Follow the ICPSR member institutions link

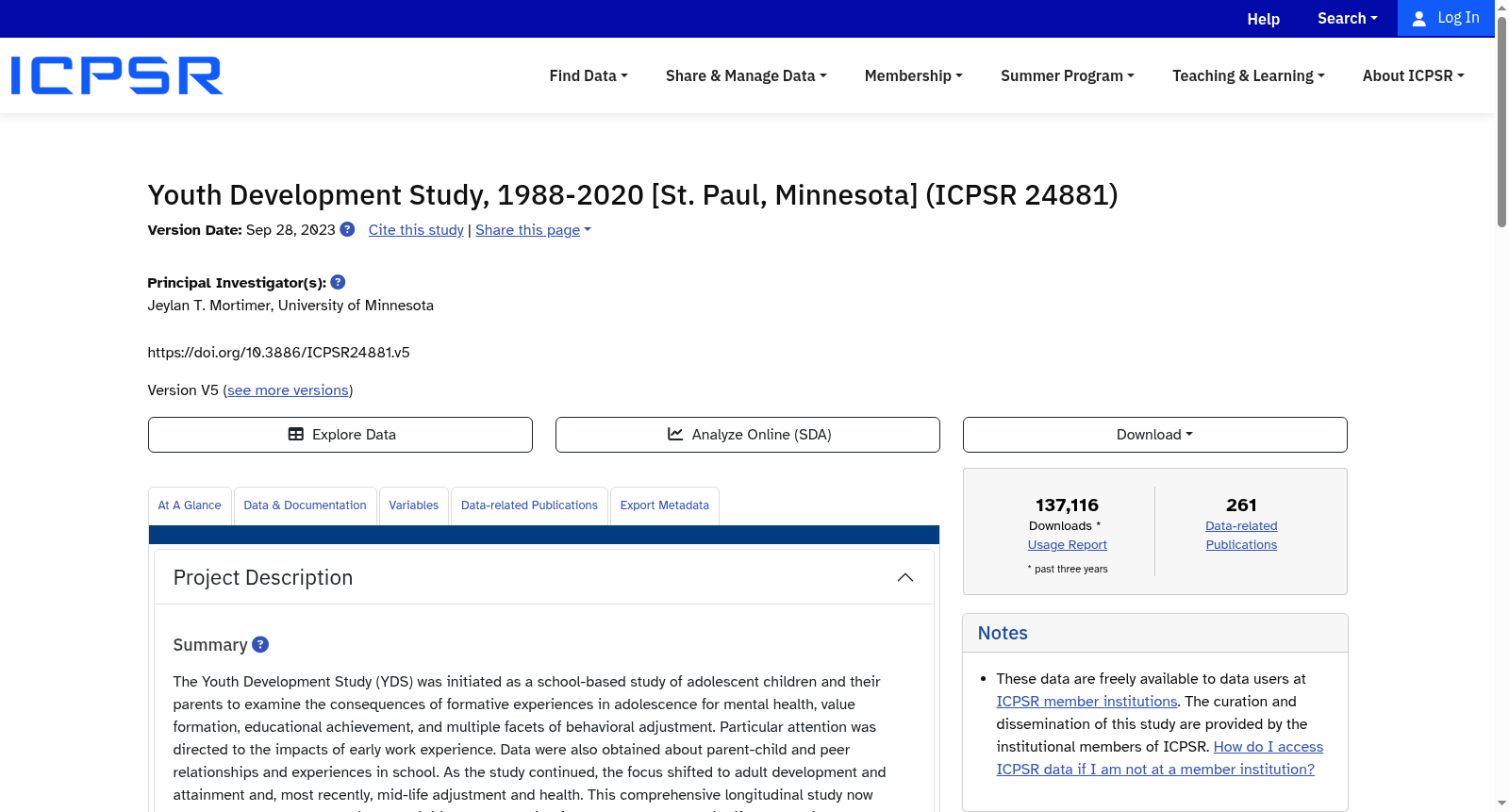tap(1086, 702)
